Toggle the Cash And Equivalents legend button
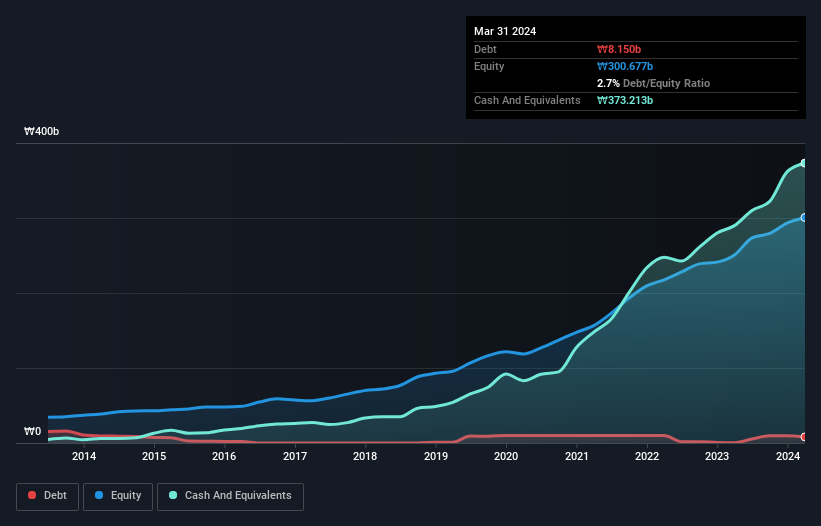The image size is (821, 526). pos(230,496)
